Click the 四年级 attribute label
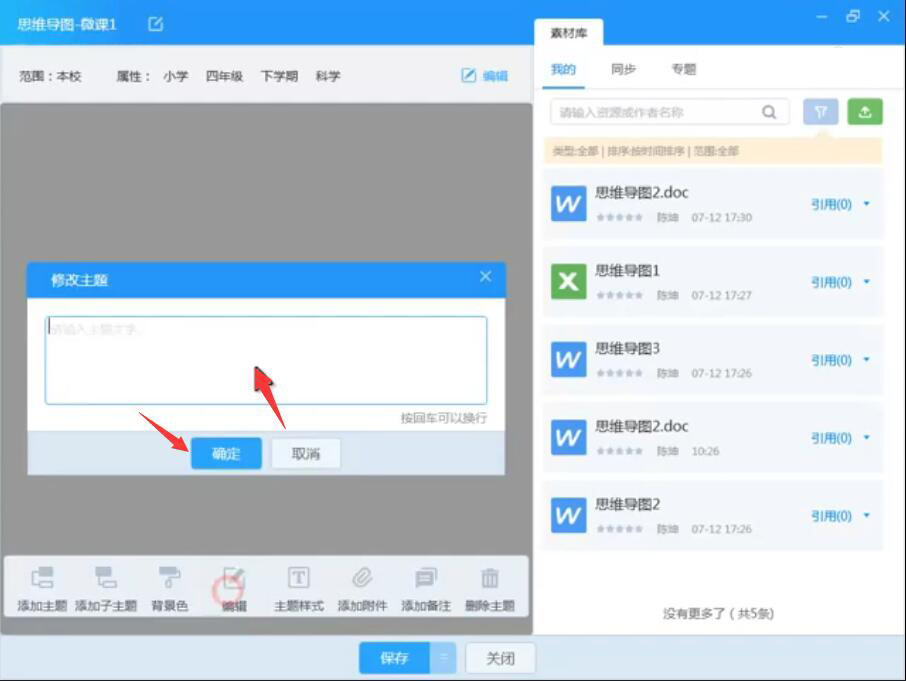This screenshot has height=681, width=906. pos(224,76)
